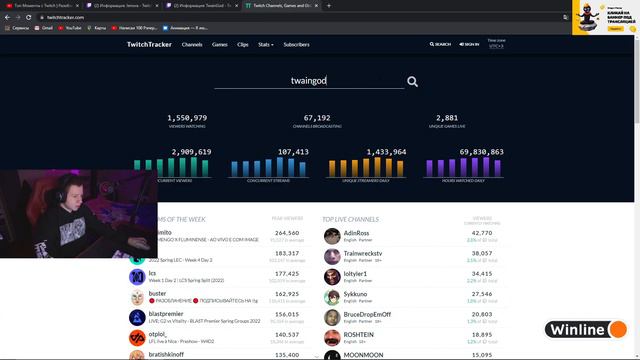Open the buster stream link
Viewport: 640px width, 360px height.
(x=158, y=293)
